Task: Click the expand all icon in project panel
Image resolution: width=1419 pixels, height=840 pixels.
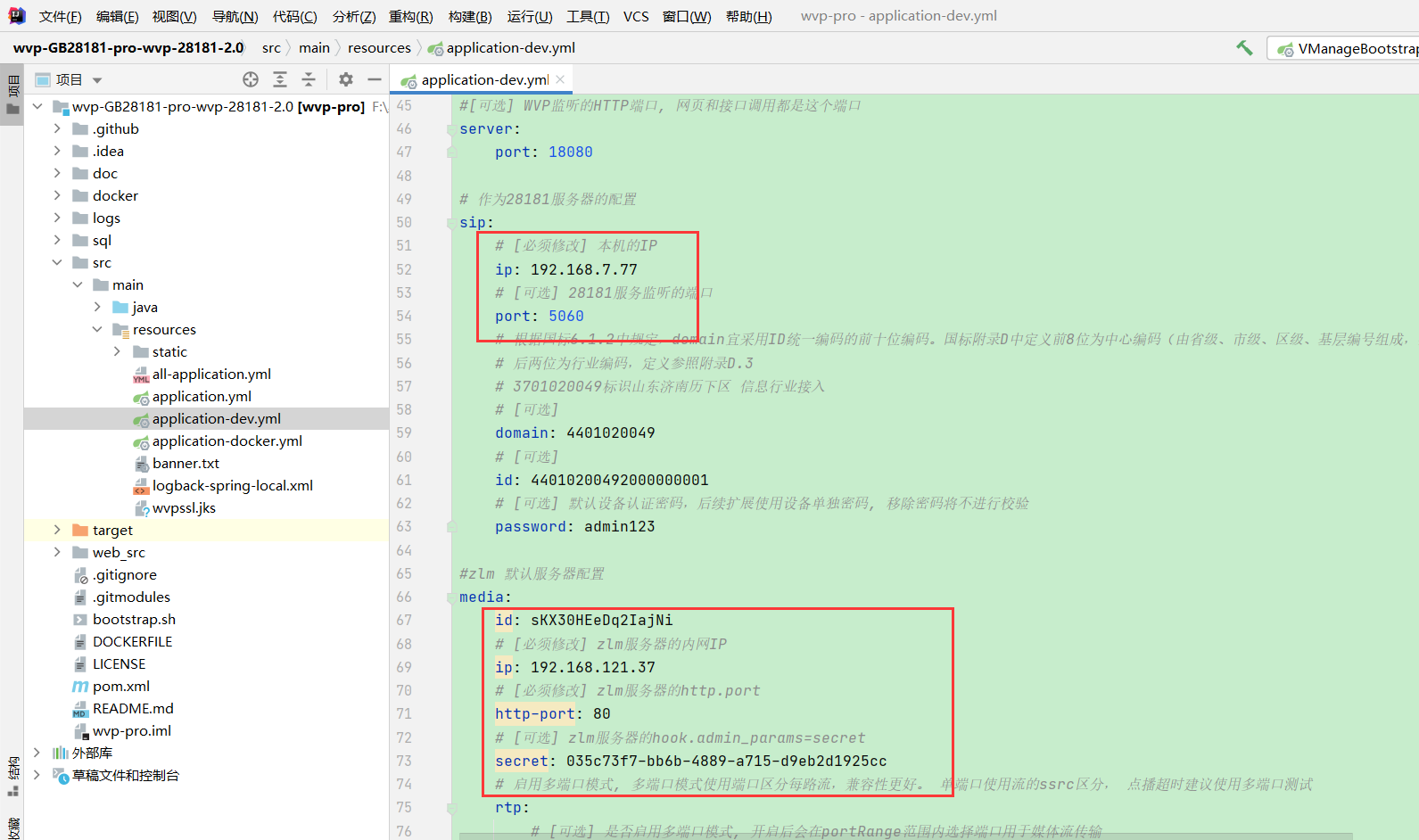Action: (280, 79)
